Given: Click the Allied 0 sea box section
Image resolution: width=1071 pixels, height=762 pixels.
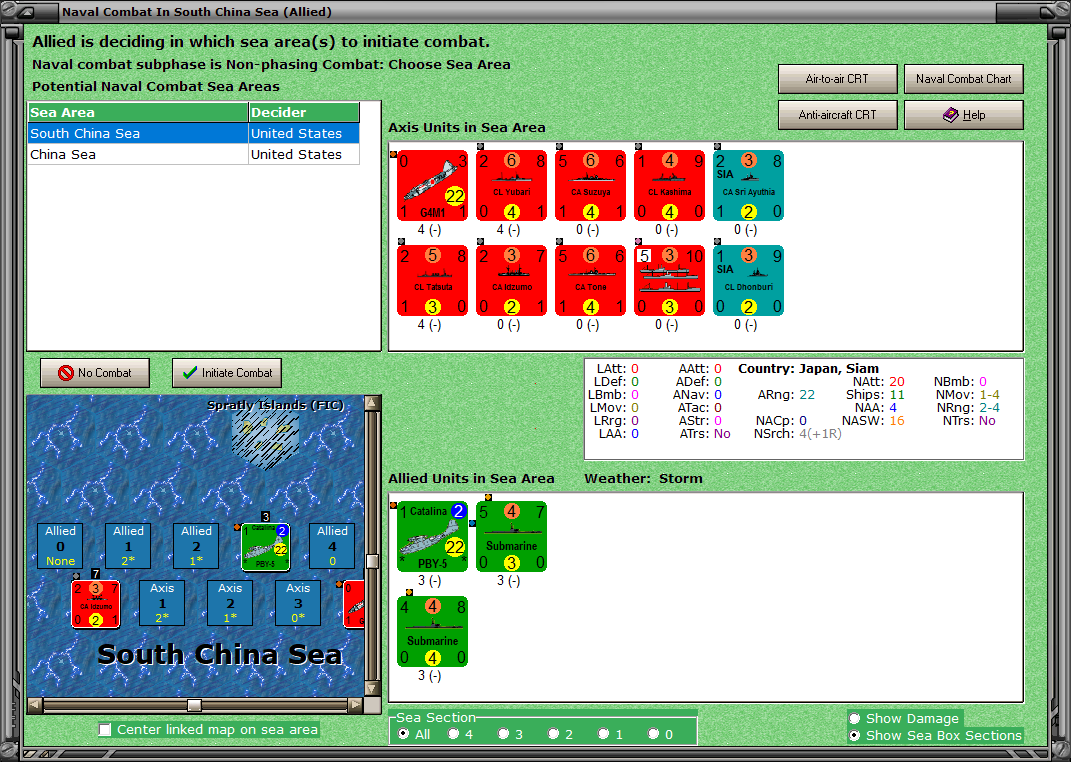Looking at the screenshot, I should tap(60, 546).
